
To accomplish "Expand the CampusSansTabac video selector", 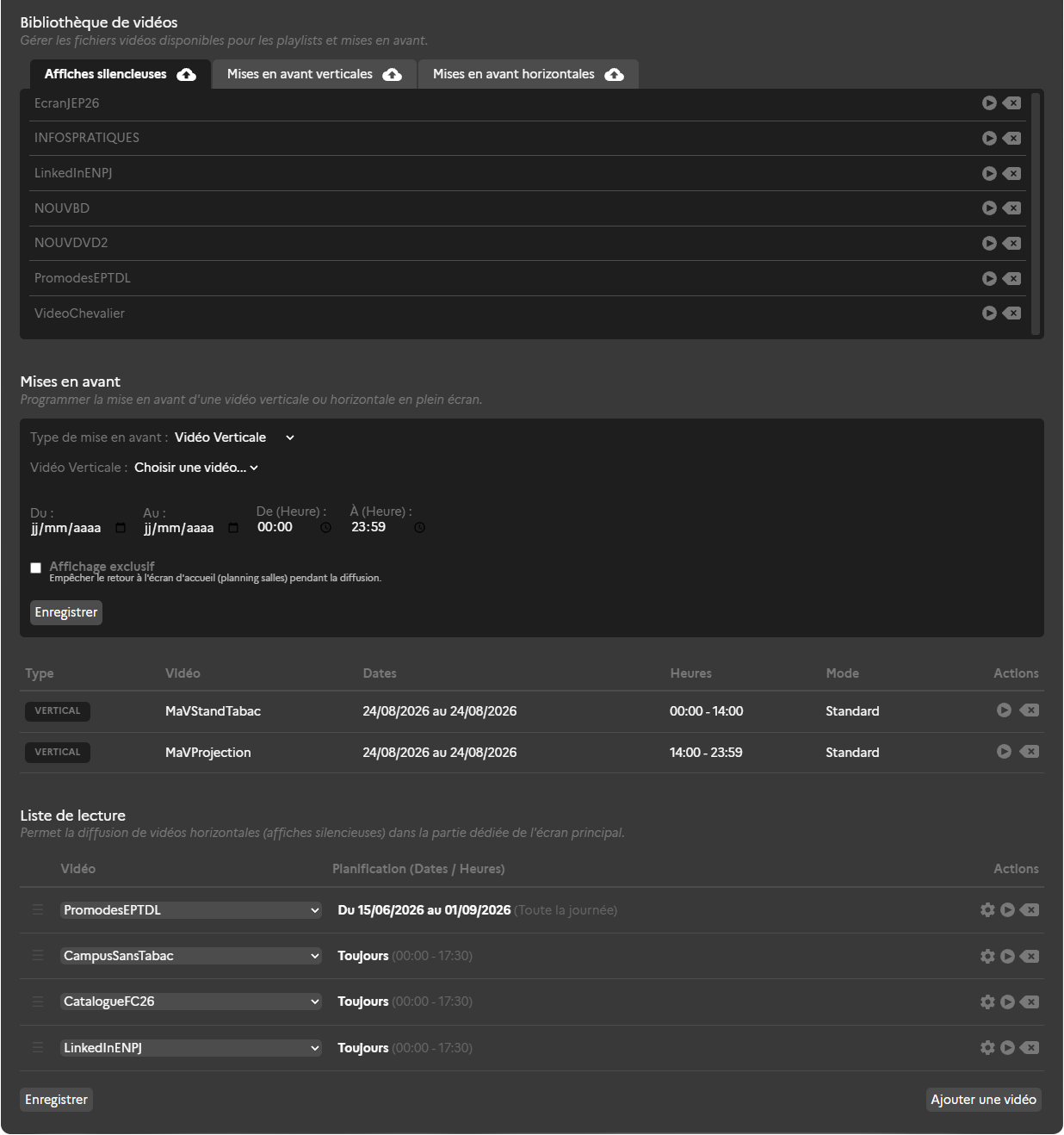I will point(191,956).
